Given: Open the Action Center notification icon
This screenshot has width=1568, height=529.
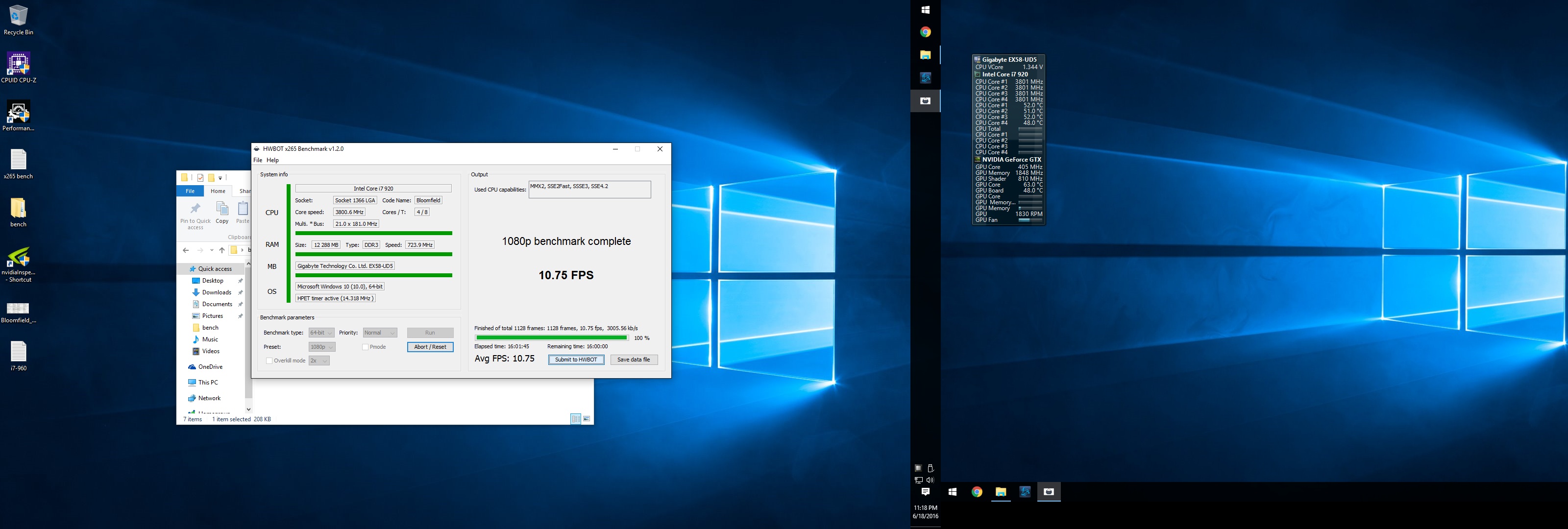Looking at the screenshot, I should (925, 492).
